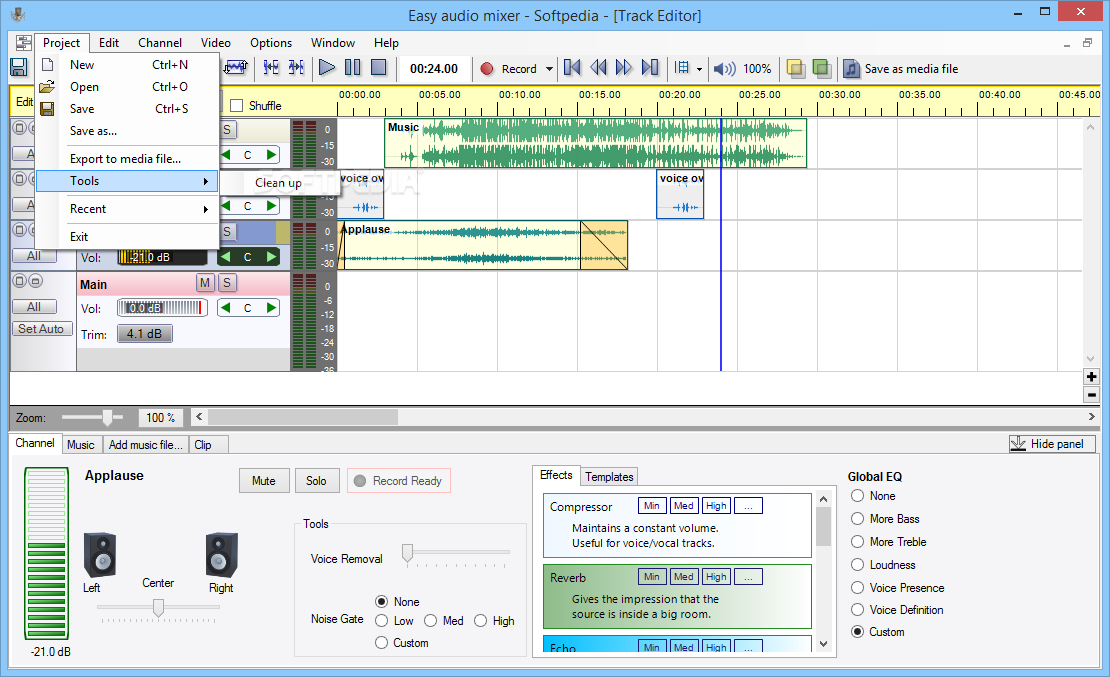Choose the More Treble Global EQ option

coord(857,541)
